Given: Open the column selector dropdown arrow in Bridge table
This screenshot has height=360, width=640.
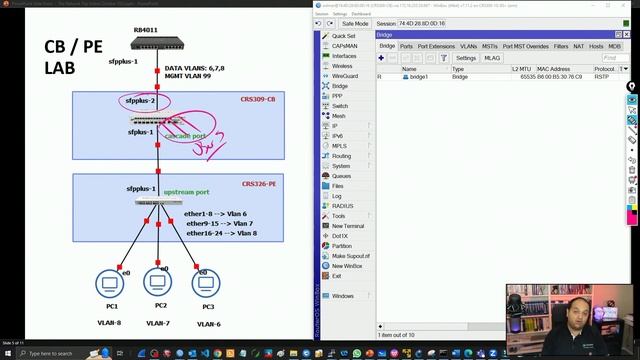Looking at the screenshot, I should pos(626,69).
